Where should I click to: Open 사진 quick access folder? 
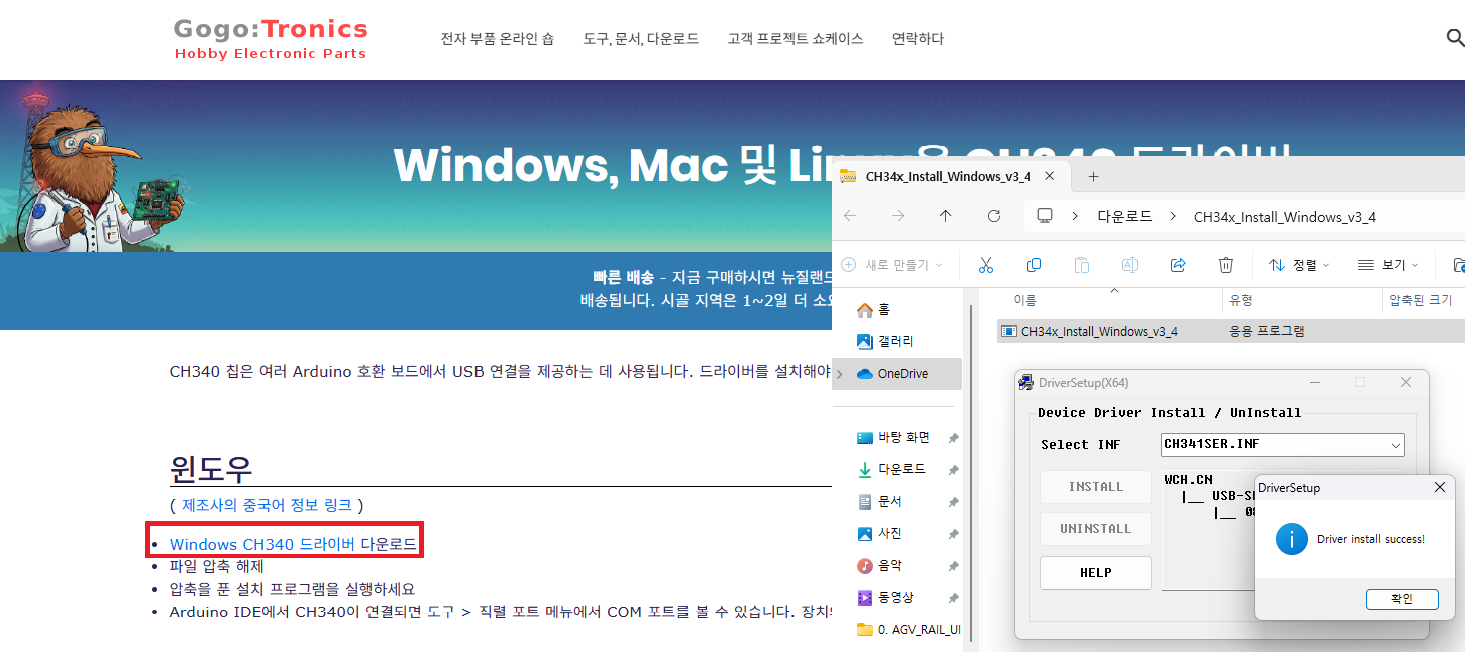(880, 533)
